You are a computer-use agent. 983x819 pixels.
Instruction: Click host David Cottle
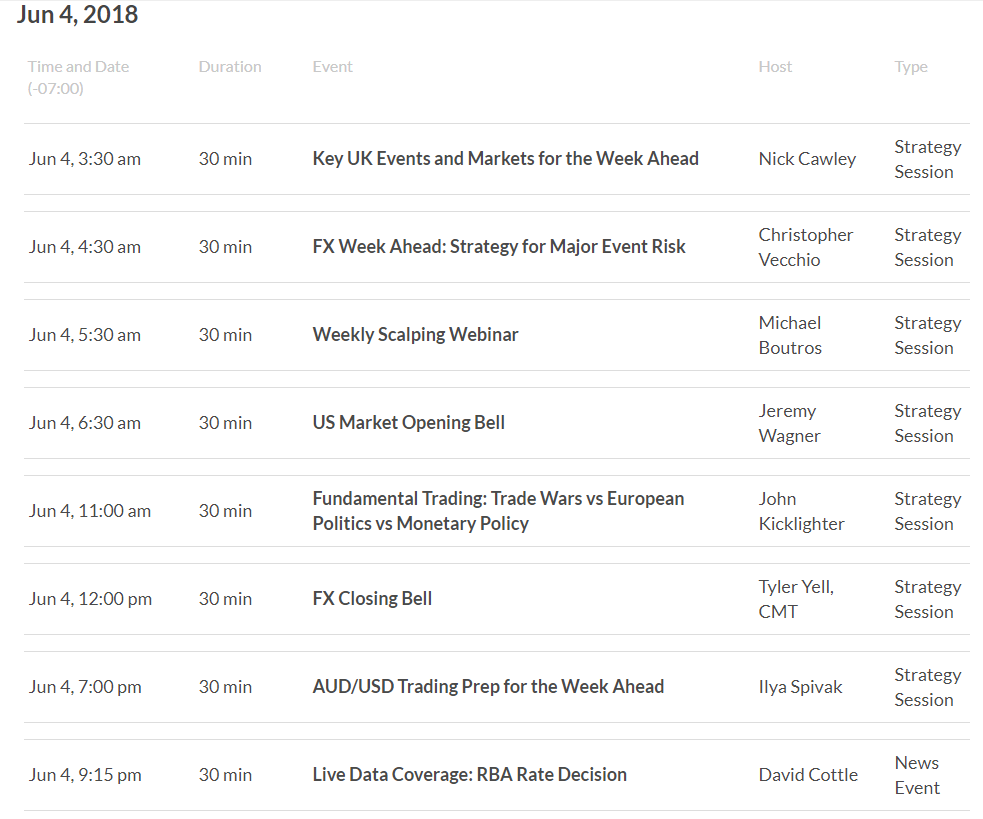[x=808, y=775]
